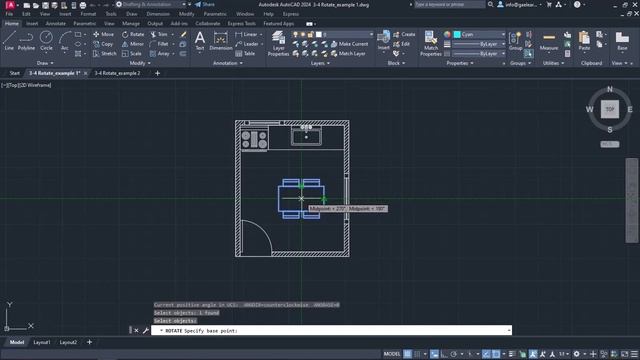
Task: Open the Dimension menu
Action: click(x=158, y=14)
